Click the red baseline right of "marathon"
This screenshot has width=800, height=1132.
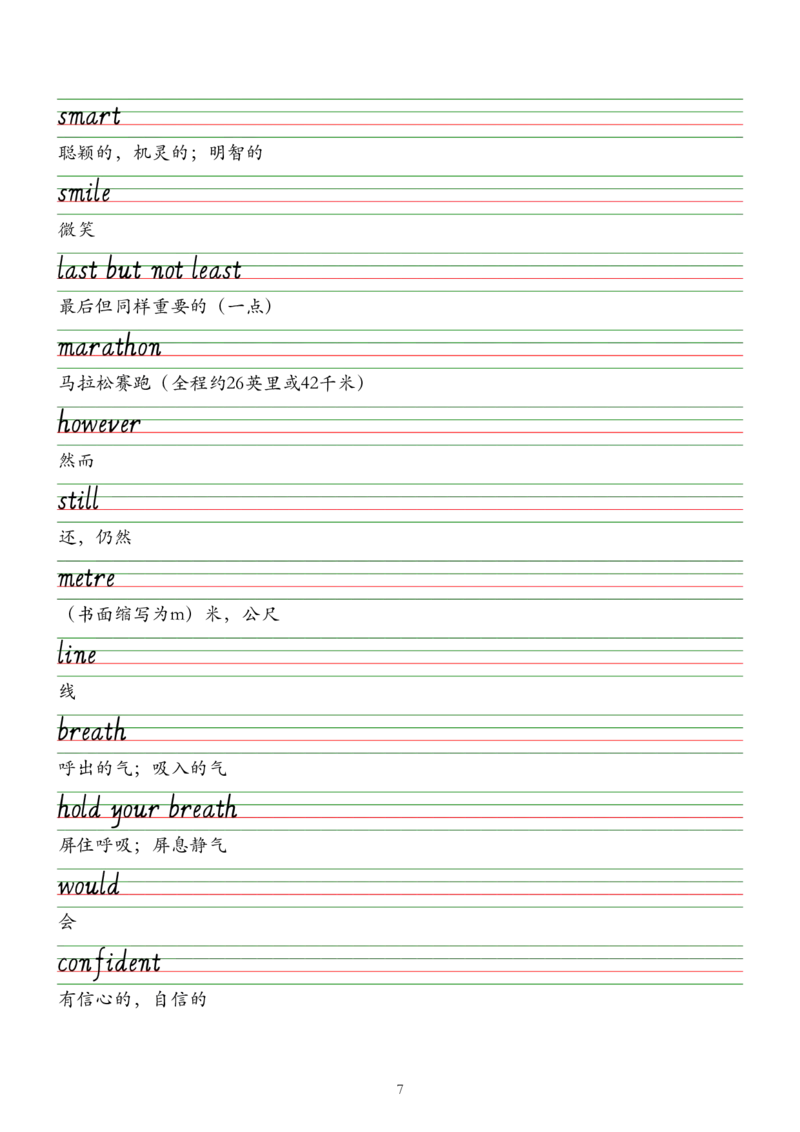(x=450, y=356)
